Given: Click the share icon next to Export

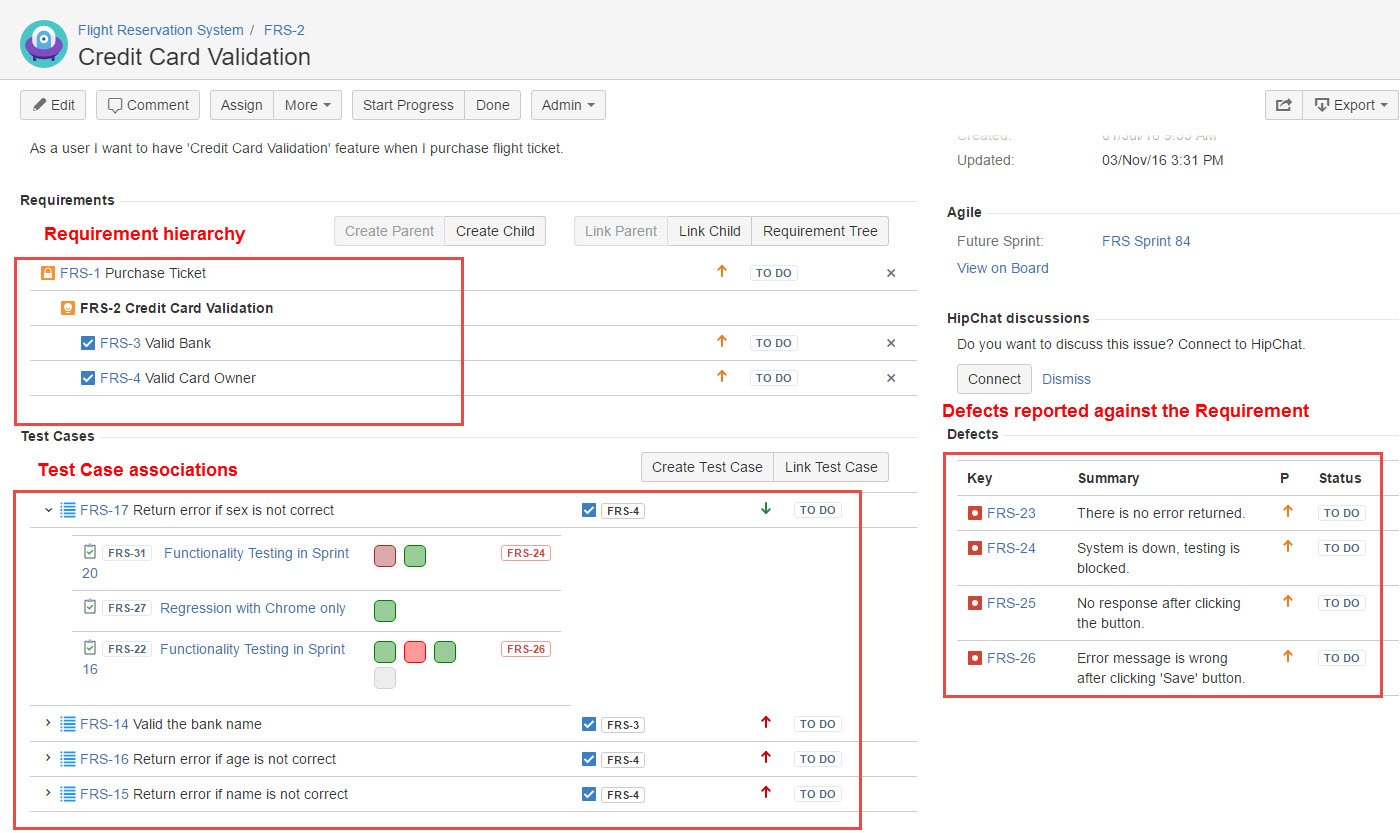Looking at the screenshot, I should point(1284,105).
